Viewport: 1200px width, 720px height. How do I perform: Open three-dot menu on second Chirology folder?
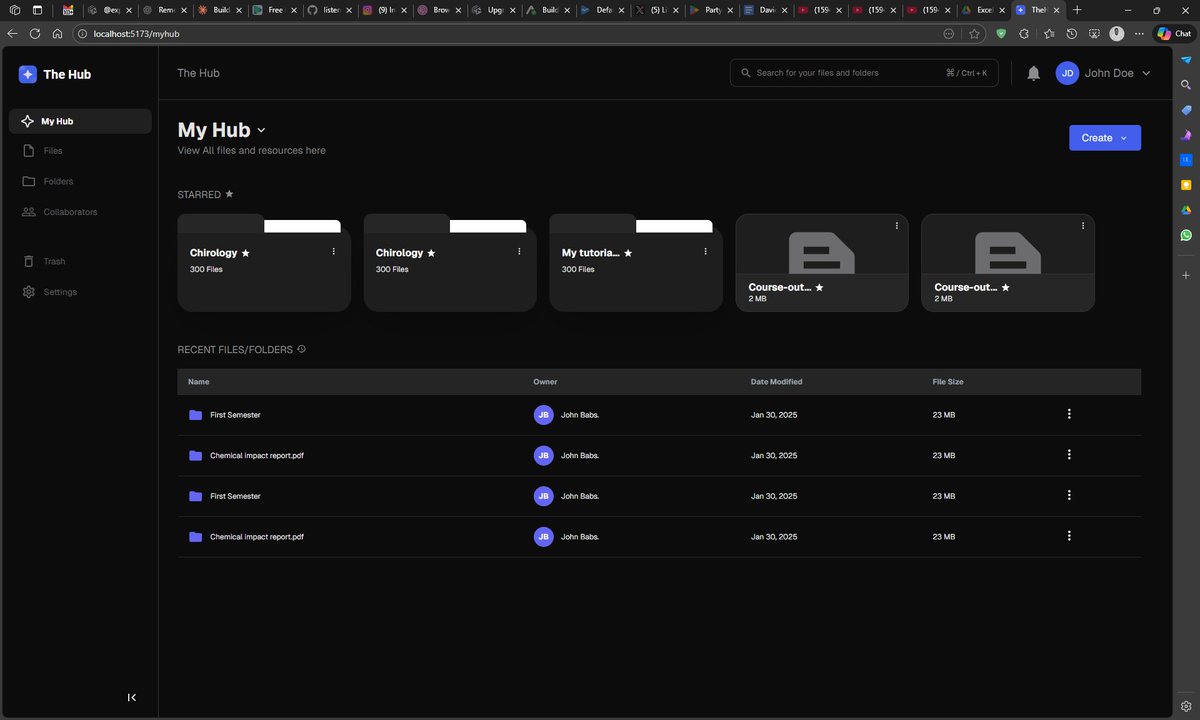(519, 252)
